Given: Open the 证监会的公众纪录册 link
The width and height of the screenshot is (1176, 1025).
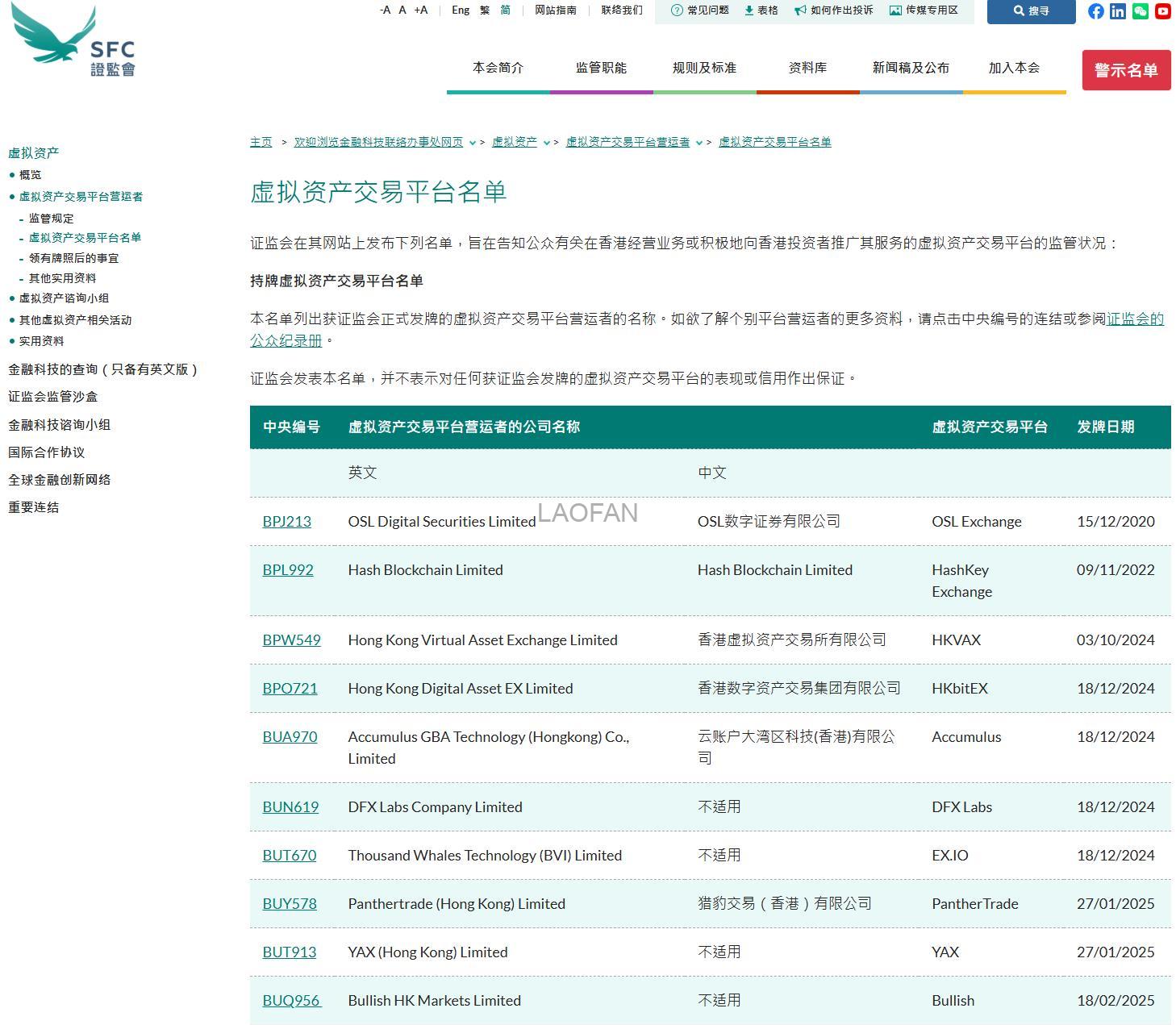Looking at the screenshot, I should pos(1133,319).
